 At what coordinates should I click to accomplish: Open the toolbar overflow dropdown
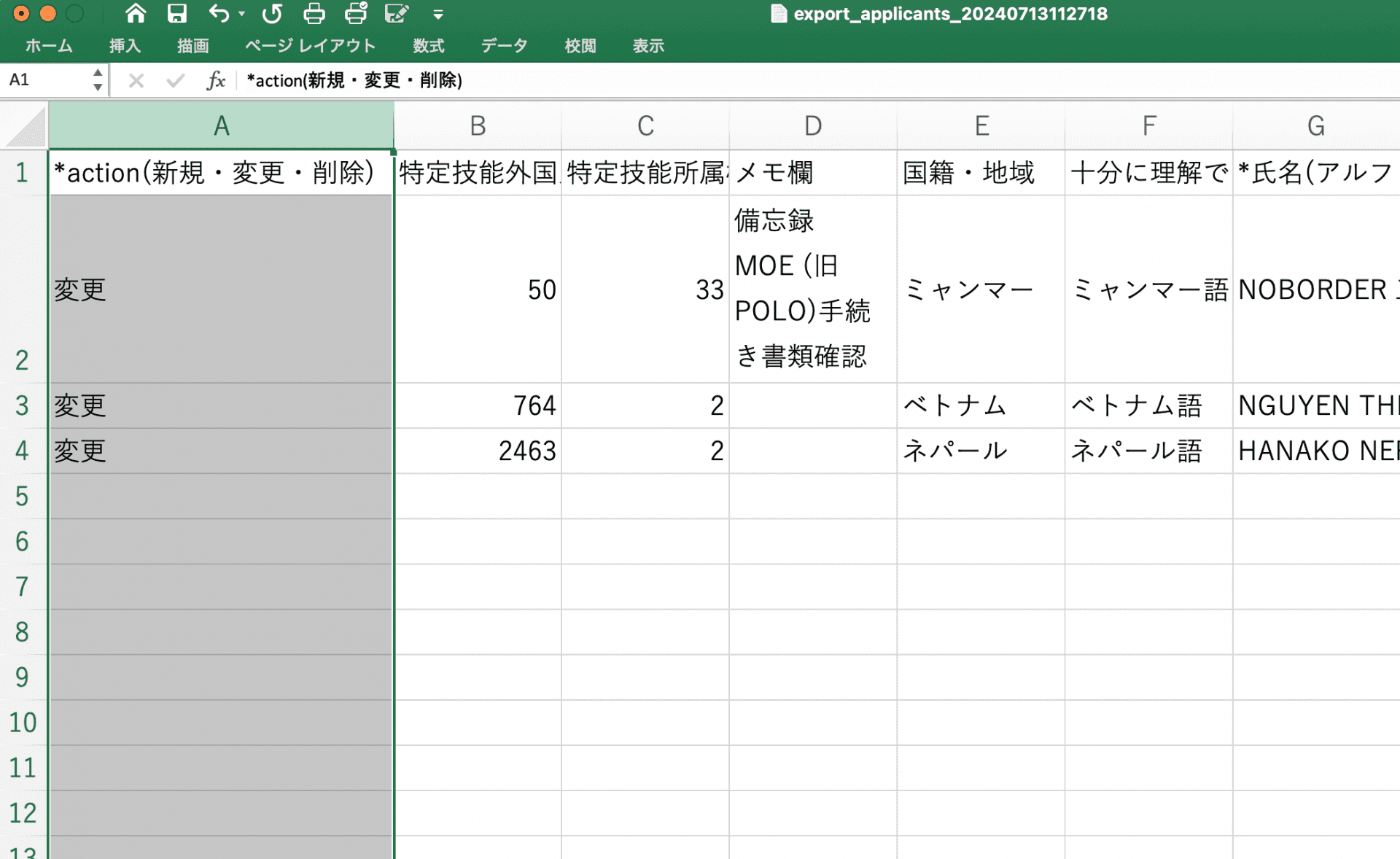(438, 12)
